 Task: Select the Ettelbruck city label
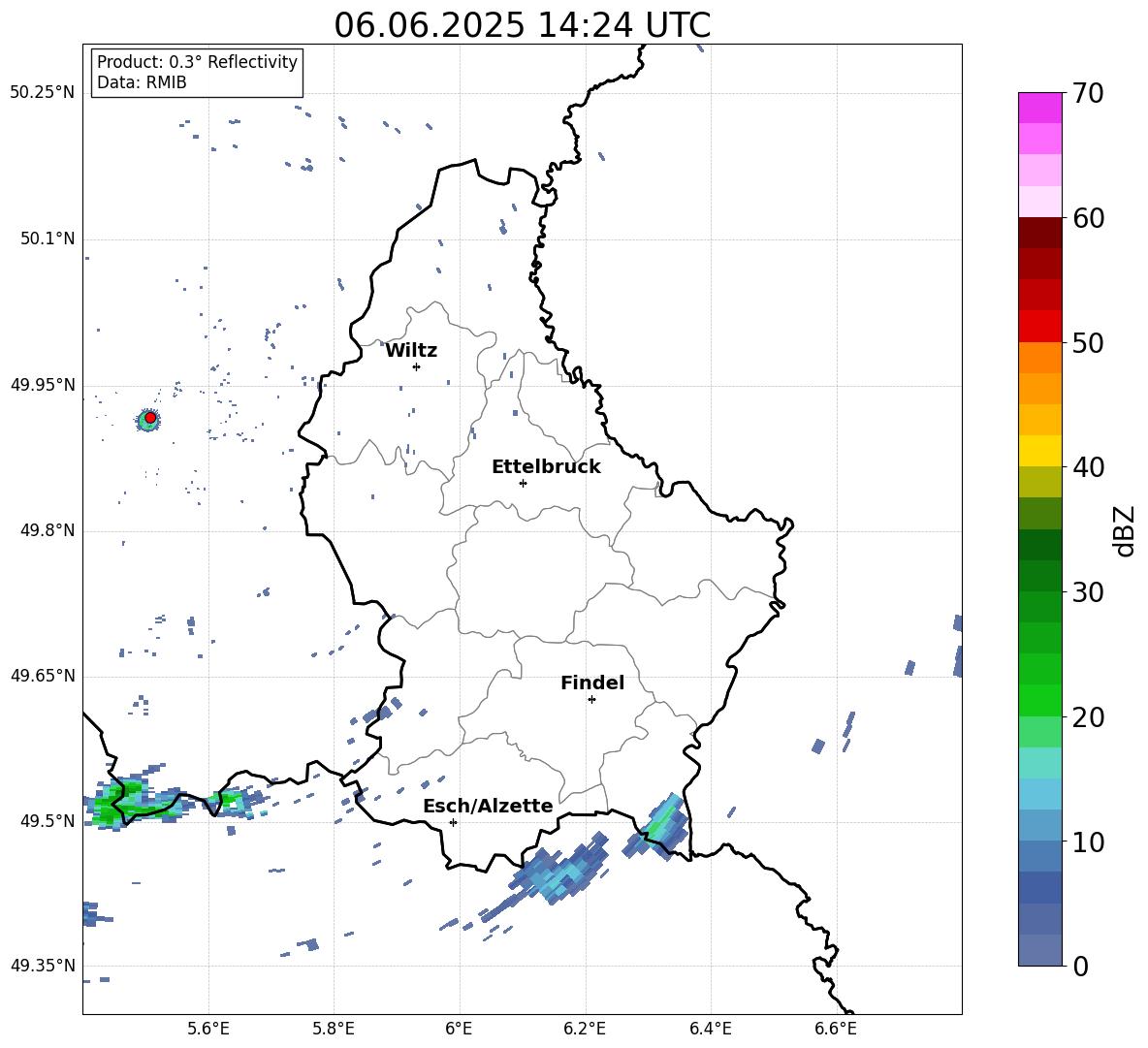[x=546, y=467]
